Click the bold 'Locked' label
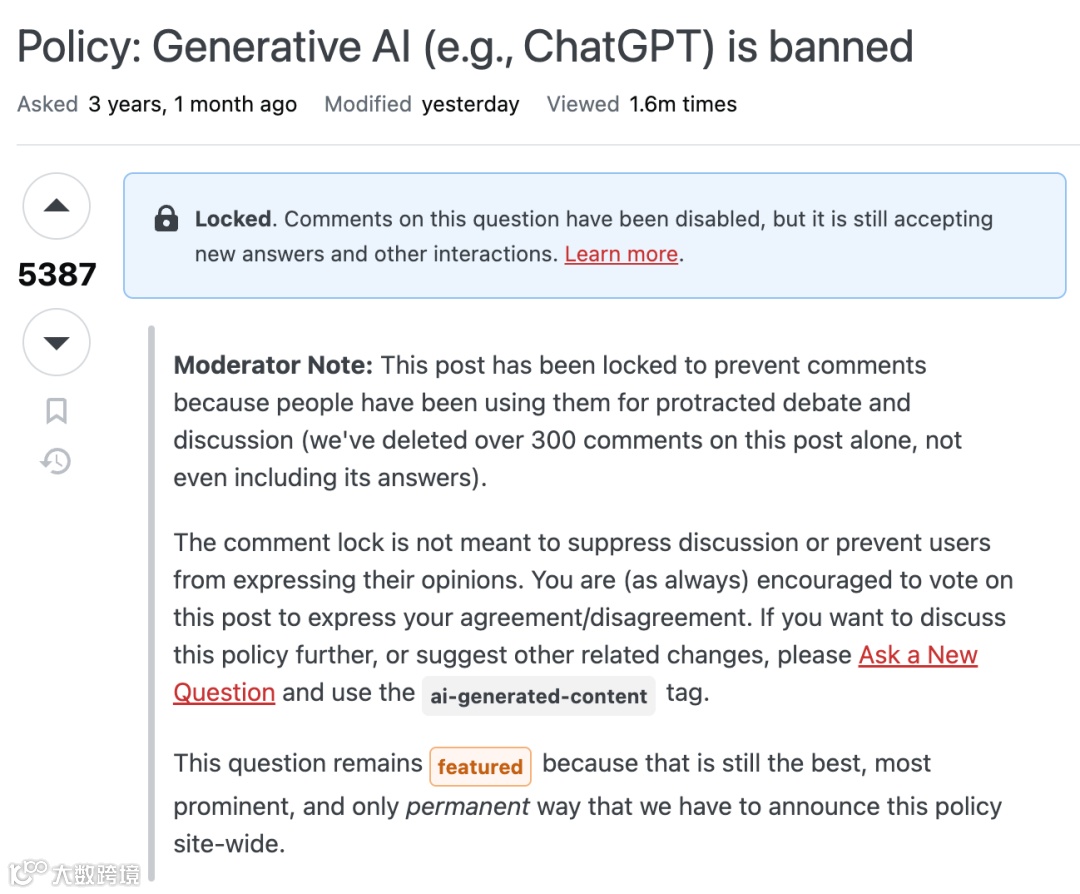The height and width of the screenshot is (894, 1080). [233, 219]
